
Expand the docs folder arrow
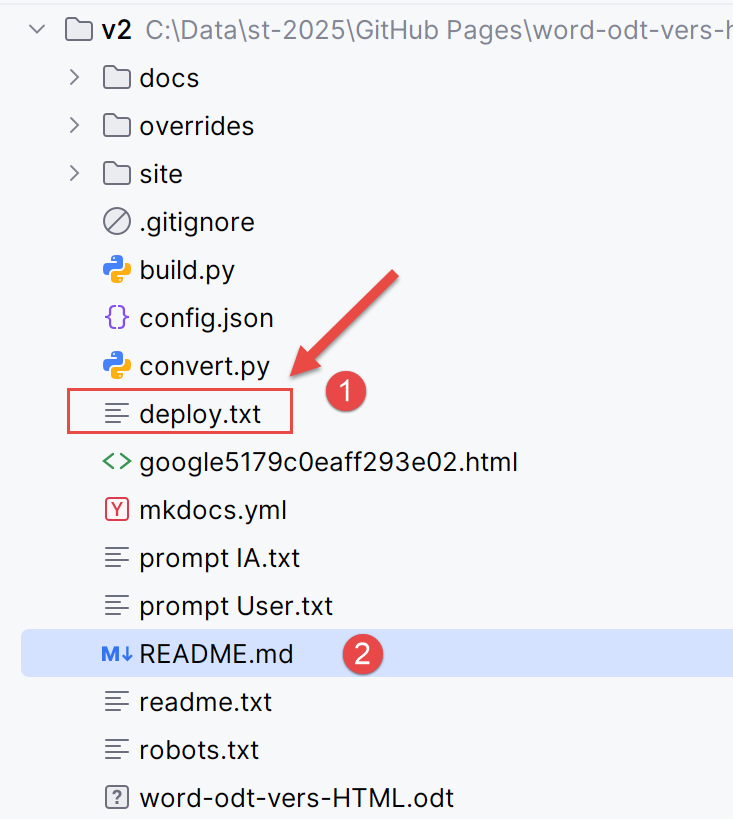click(x=74, y=78)
